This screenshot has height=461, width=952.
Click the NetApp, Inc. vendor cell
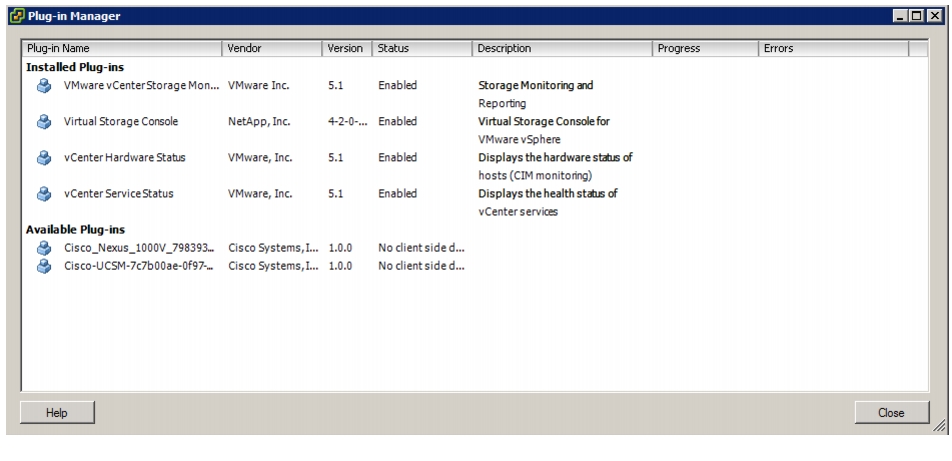coord(259,121)
